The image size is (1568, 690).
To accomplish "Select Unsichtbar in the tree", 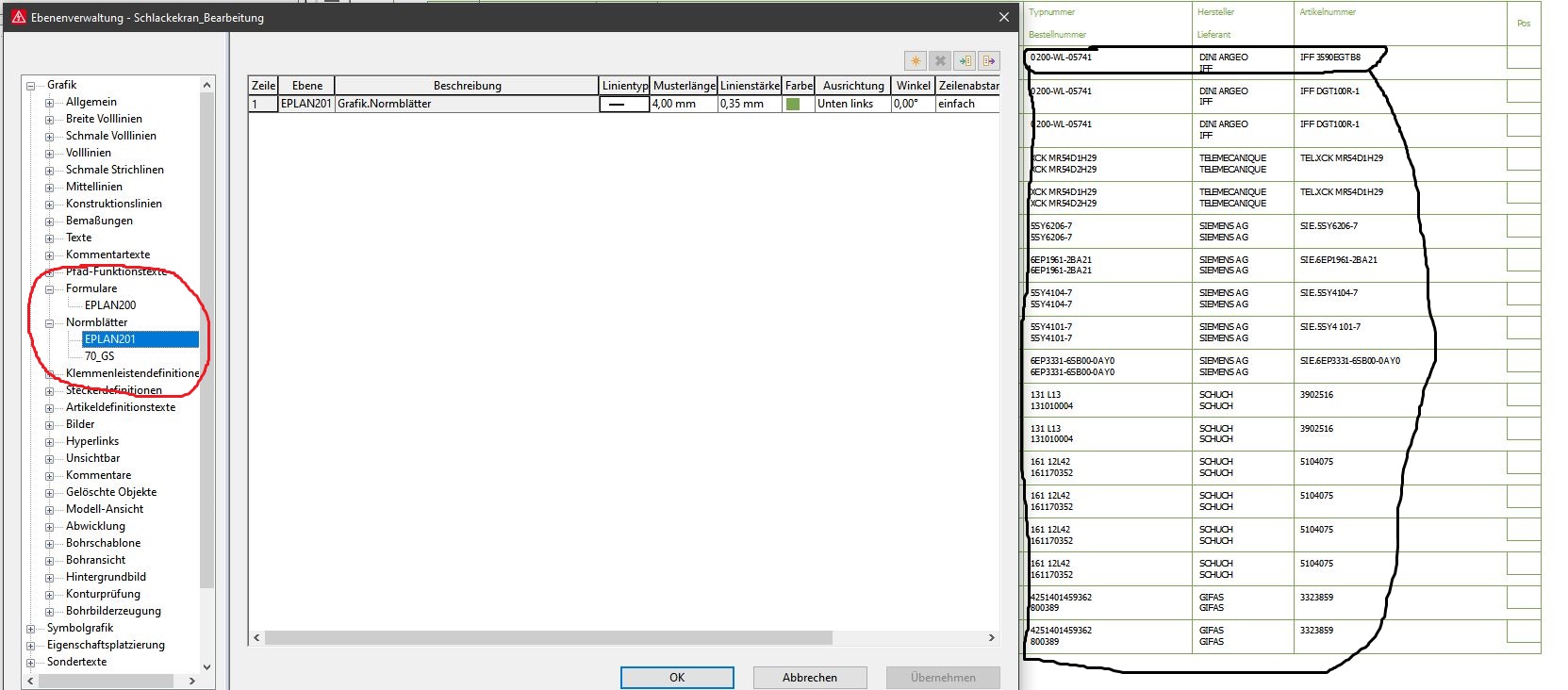I will click(x=92, y=458).
